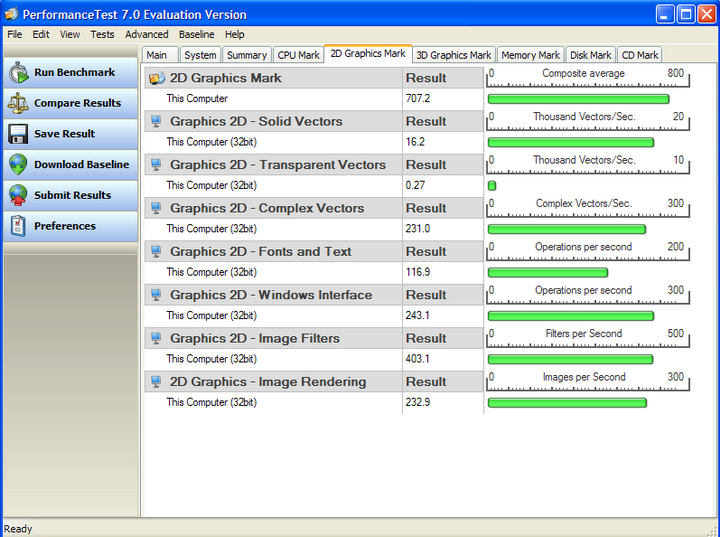Viewport: 720px width, 537px height.
Task: Click the Image Filters green result bar
Action: (x=570, y=359)
